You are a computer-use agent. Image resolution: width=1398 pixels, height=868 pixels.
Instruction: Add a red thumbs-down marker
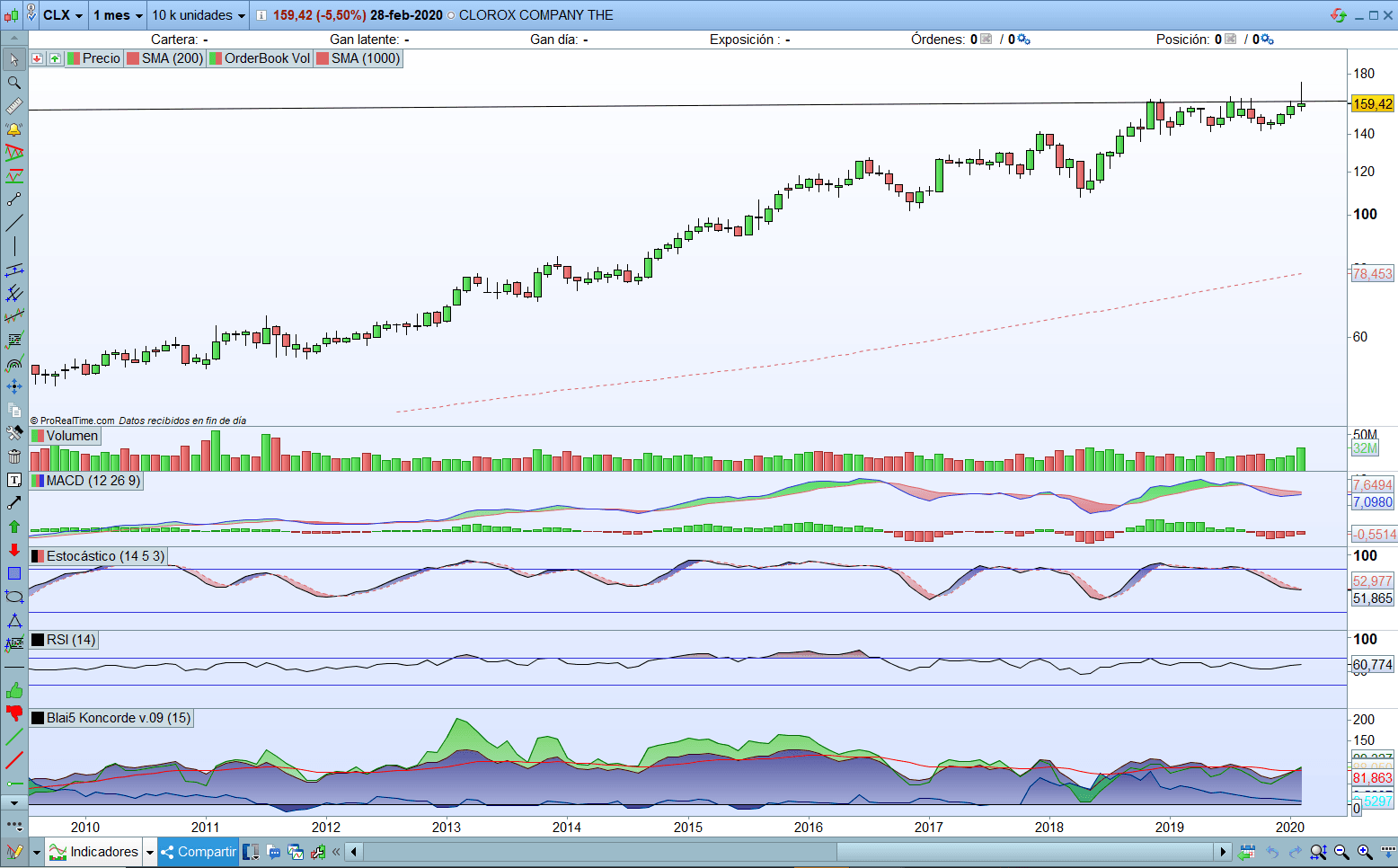(13, 713)
